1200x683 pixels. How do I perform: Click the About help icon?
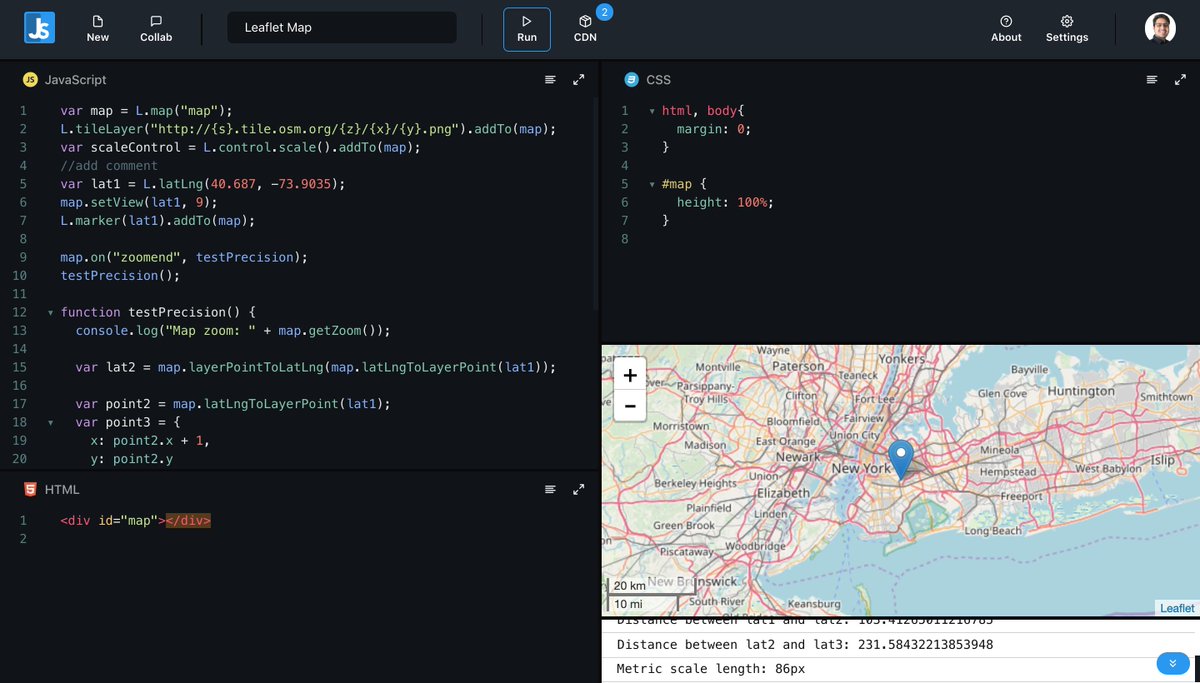click(1005, 28)
